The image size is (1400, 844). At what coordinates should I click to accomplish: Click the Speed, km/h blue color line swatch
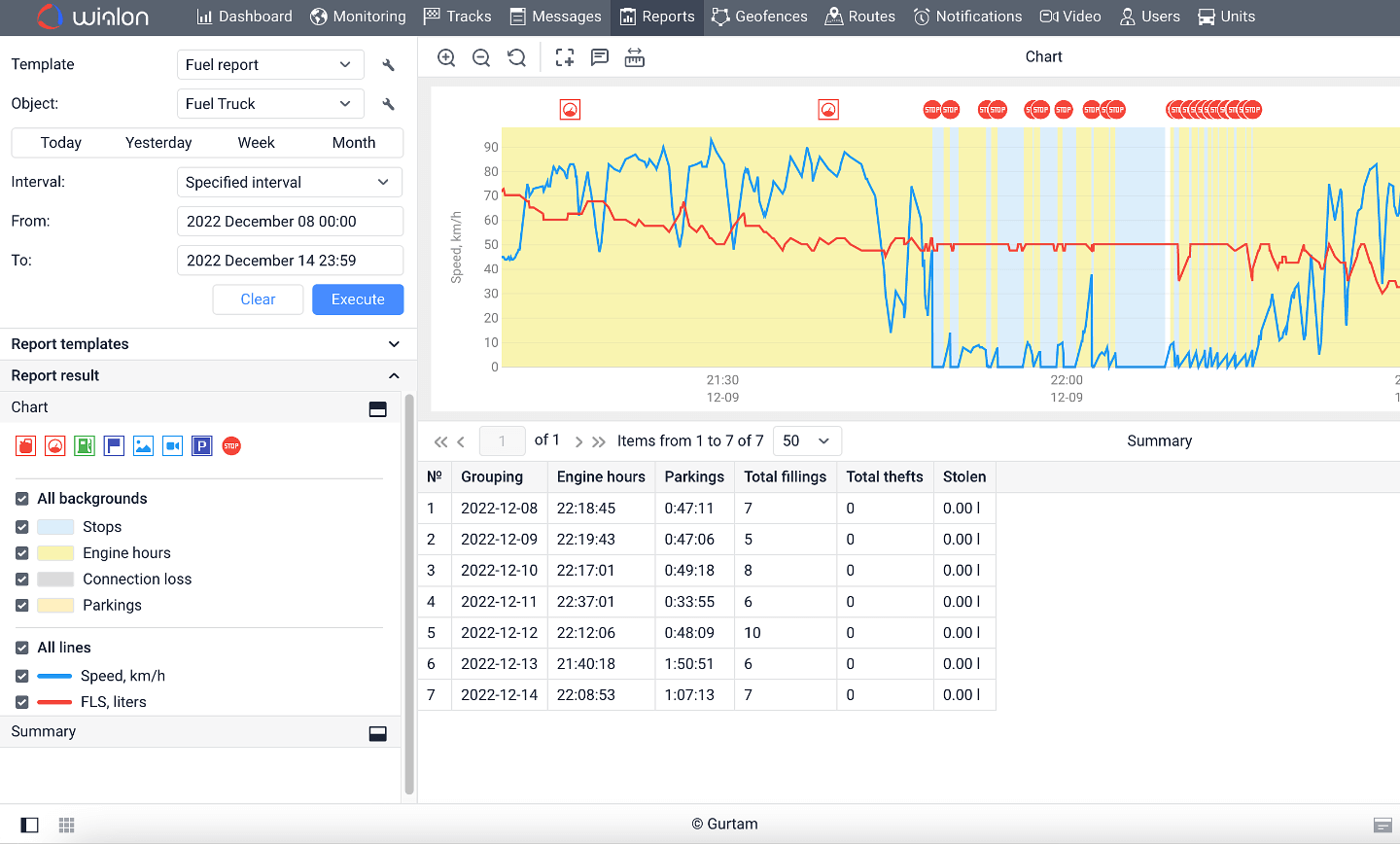pyautogui.click(x=54, y=675)
